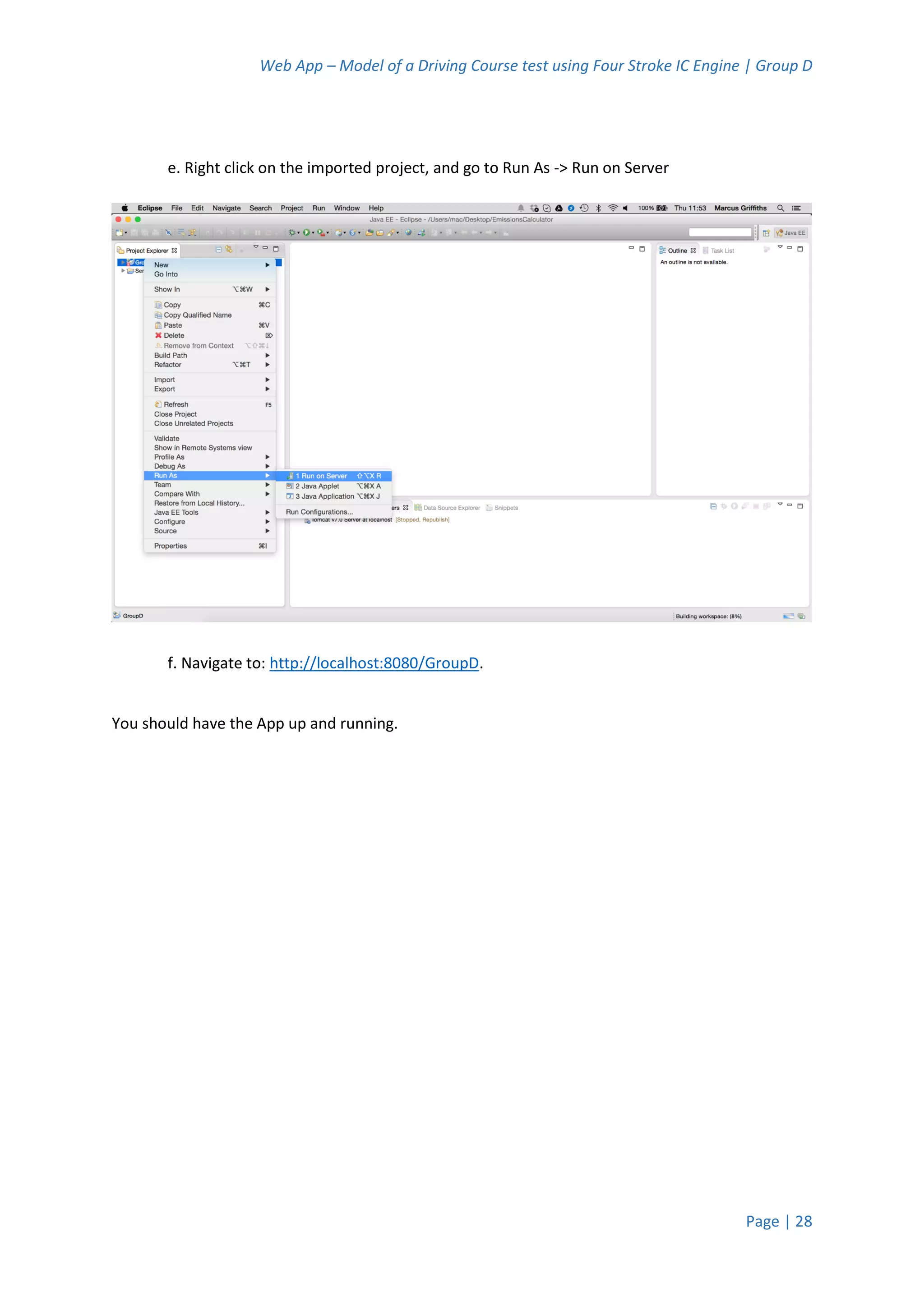Click the Bluetooth status icon
Screen dimensions: 924x1307
(599, 209)
